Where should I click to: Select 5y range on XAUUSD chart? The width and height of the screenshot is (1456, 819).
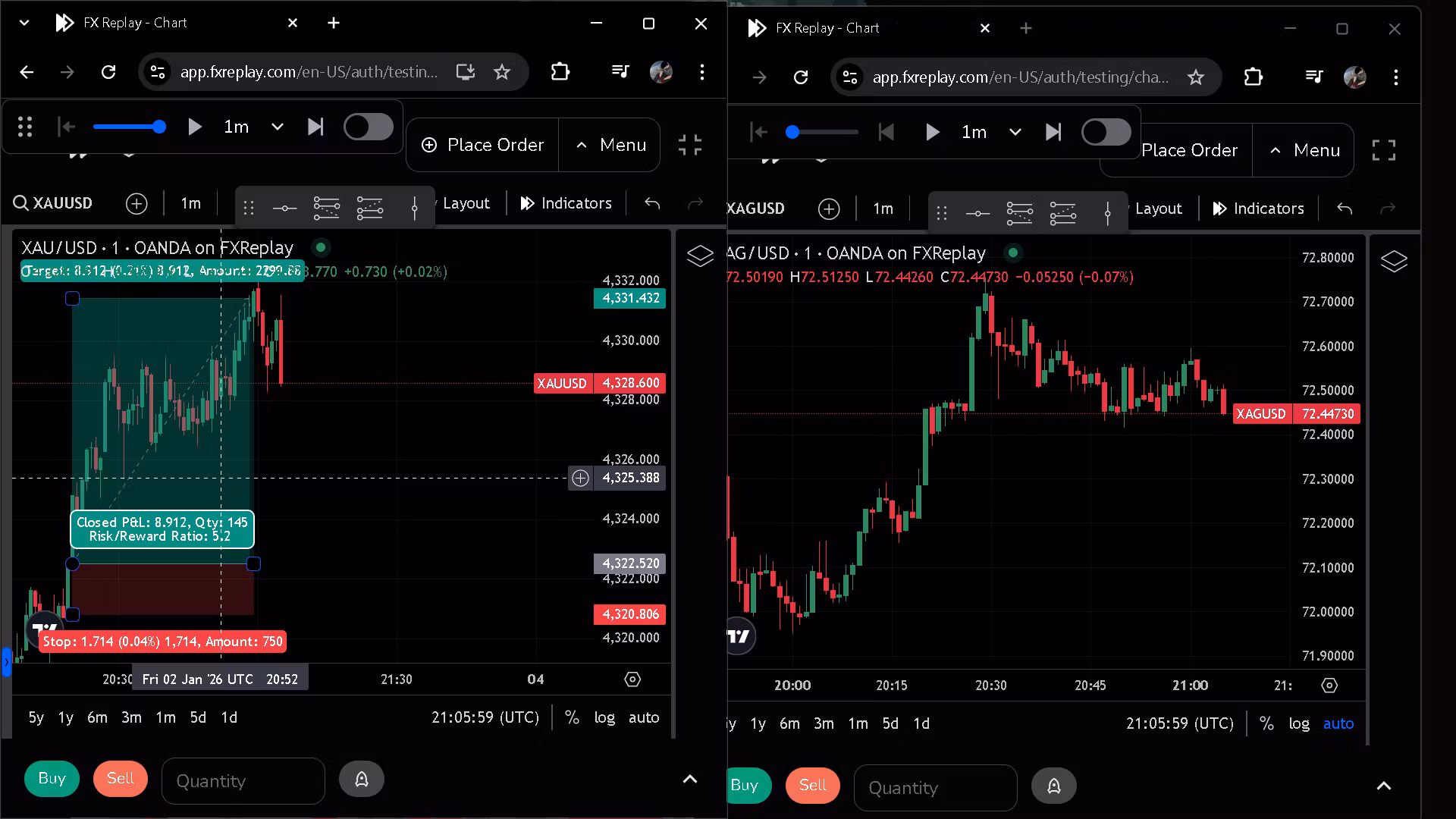click(x=36, y=717)
